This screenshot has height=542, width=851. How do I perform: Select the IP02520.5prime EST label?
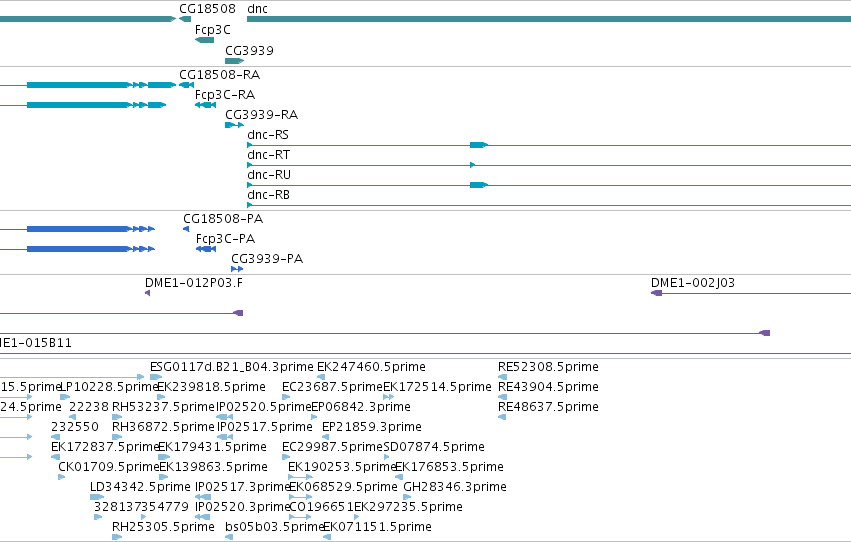pos(264,407)
